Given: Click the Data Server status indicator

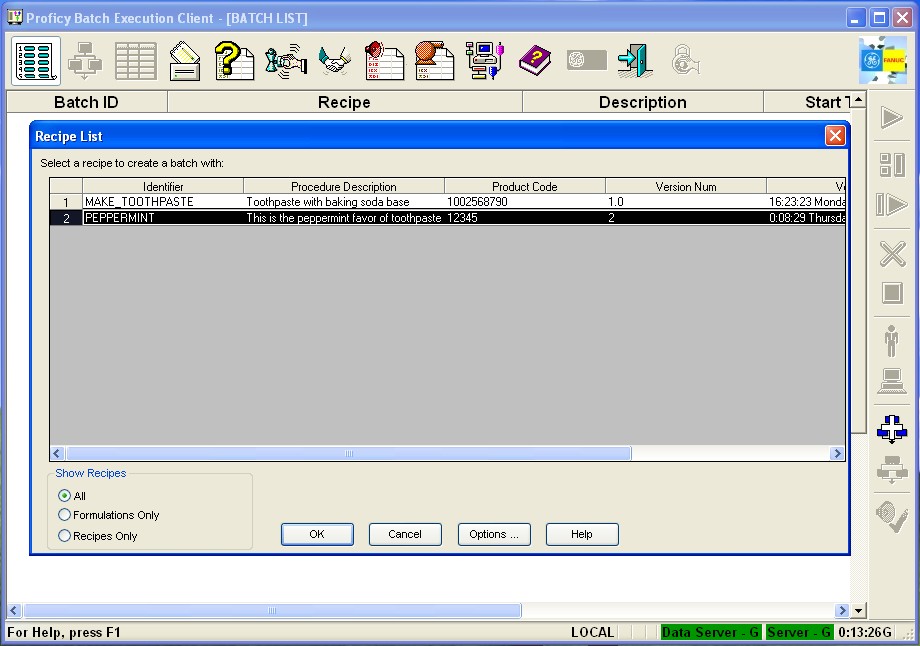Looking at the screenshot, I should point(711,633).
